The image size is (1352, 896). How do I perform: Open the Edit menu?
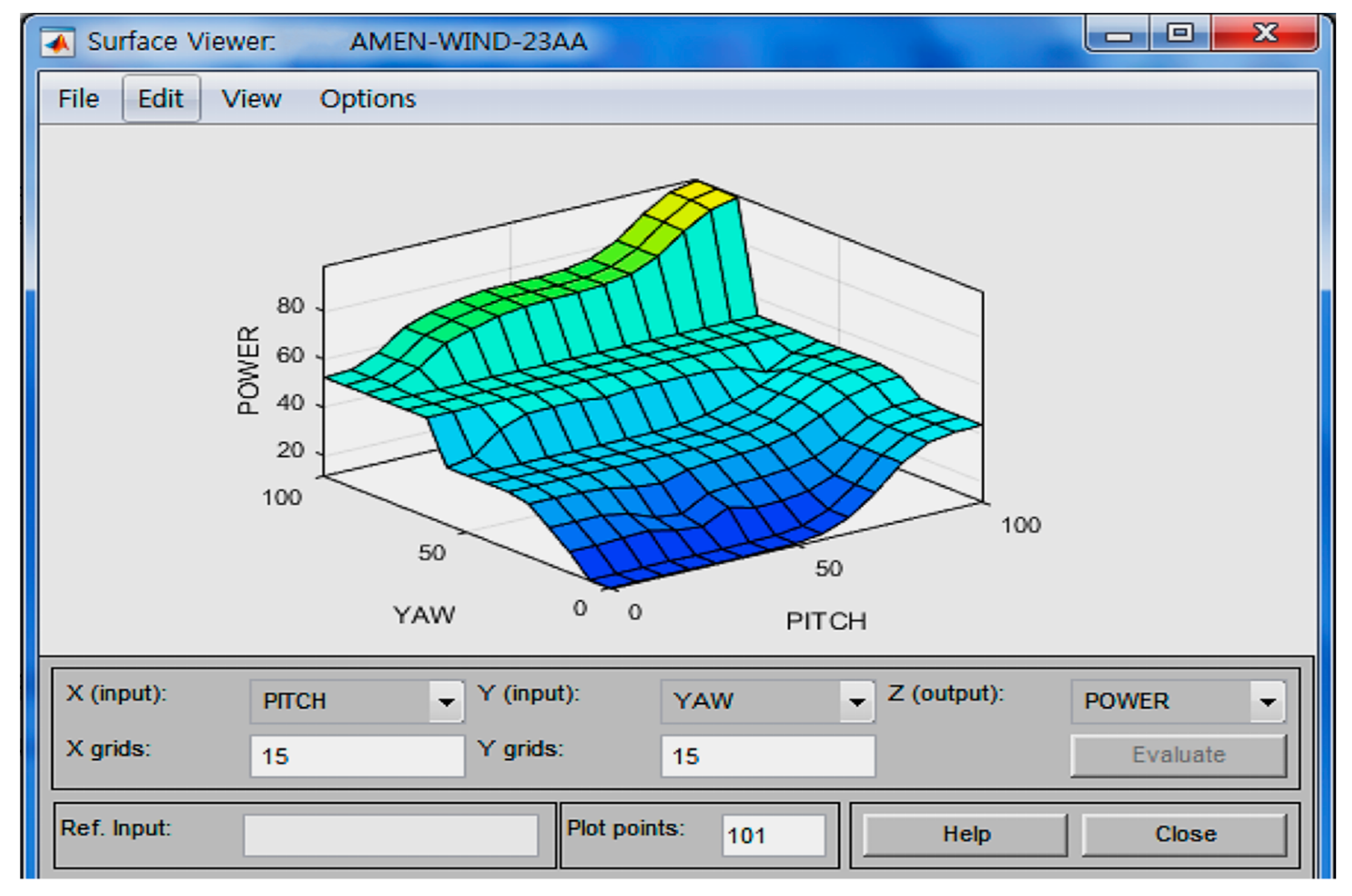coord(161,99)
